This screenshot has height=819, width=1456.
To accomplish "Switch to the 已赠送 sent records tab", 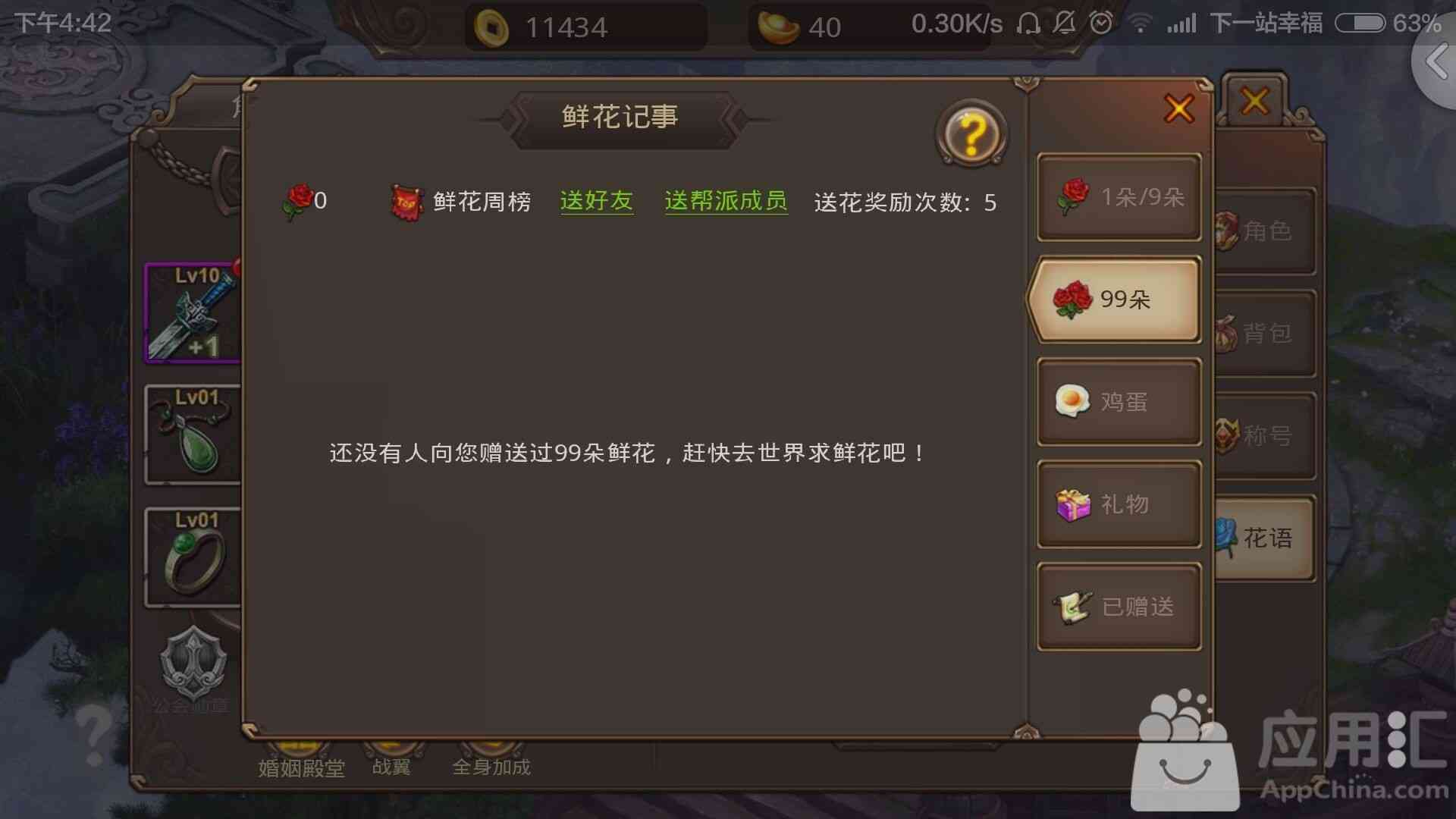I will (x=1119, y=606).
